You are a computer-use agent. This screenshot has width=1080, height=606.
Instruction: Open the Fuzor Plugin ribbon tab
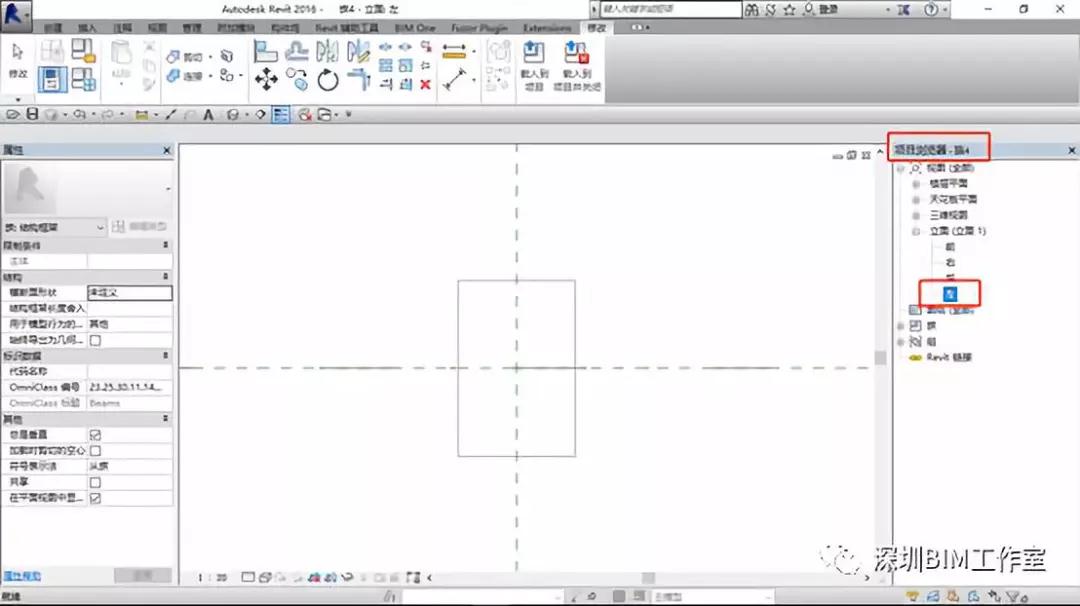point(479,28)
